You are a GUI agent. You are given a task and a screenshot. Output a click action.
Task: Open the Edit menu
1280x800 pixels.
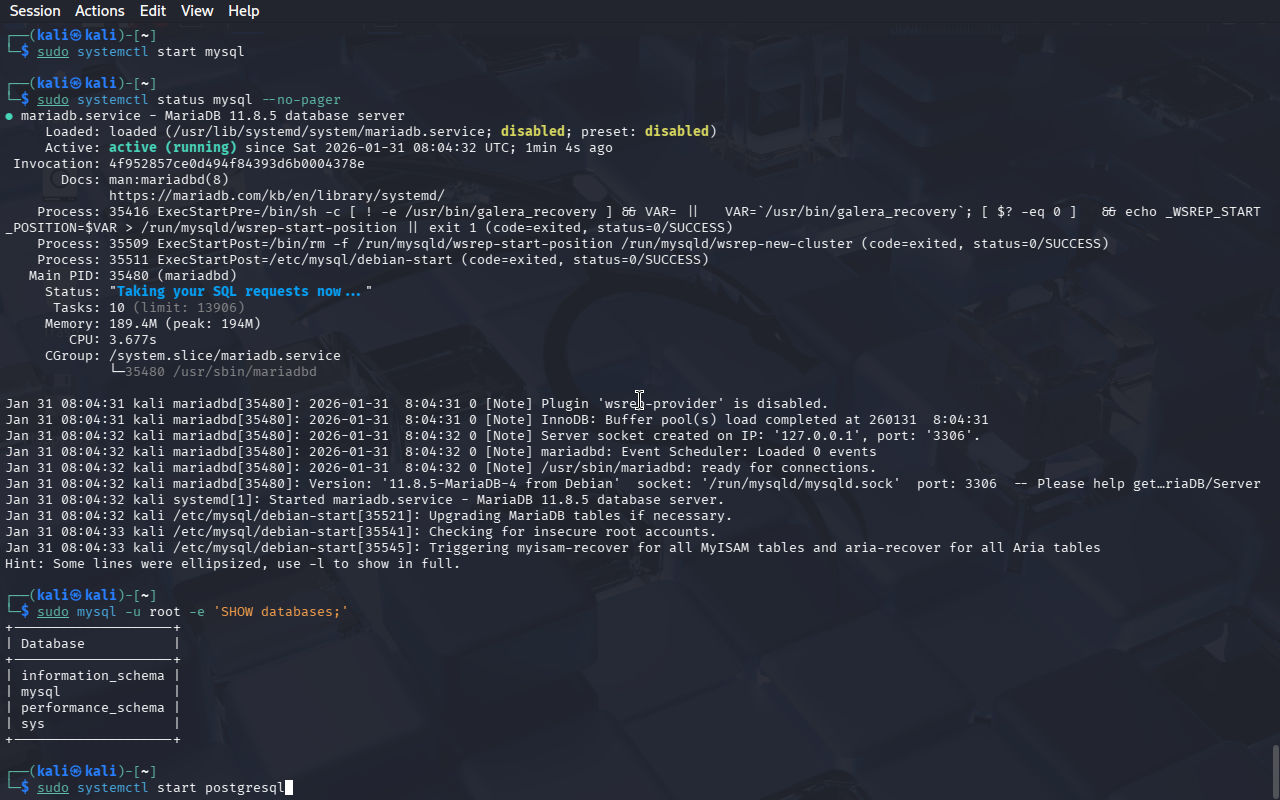[x=153, y=11]
